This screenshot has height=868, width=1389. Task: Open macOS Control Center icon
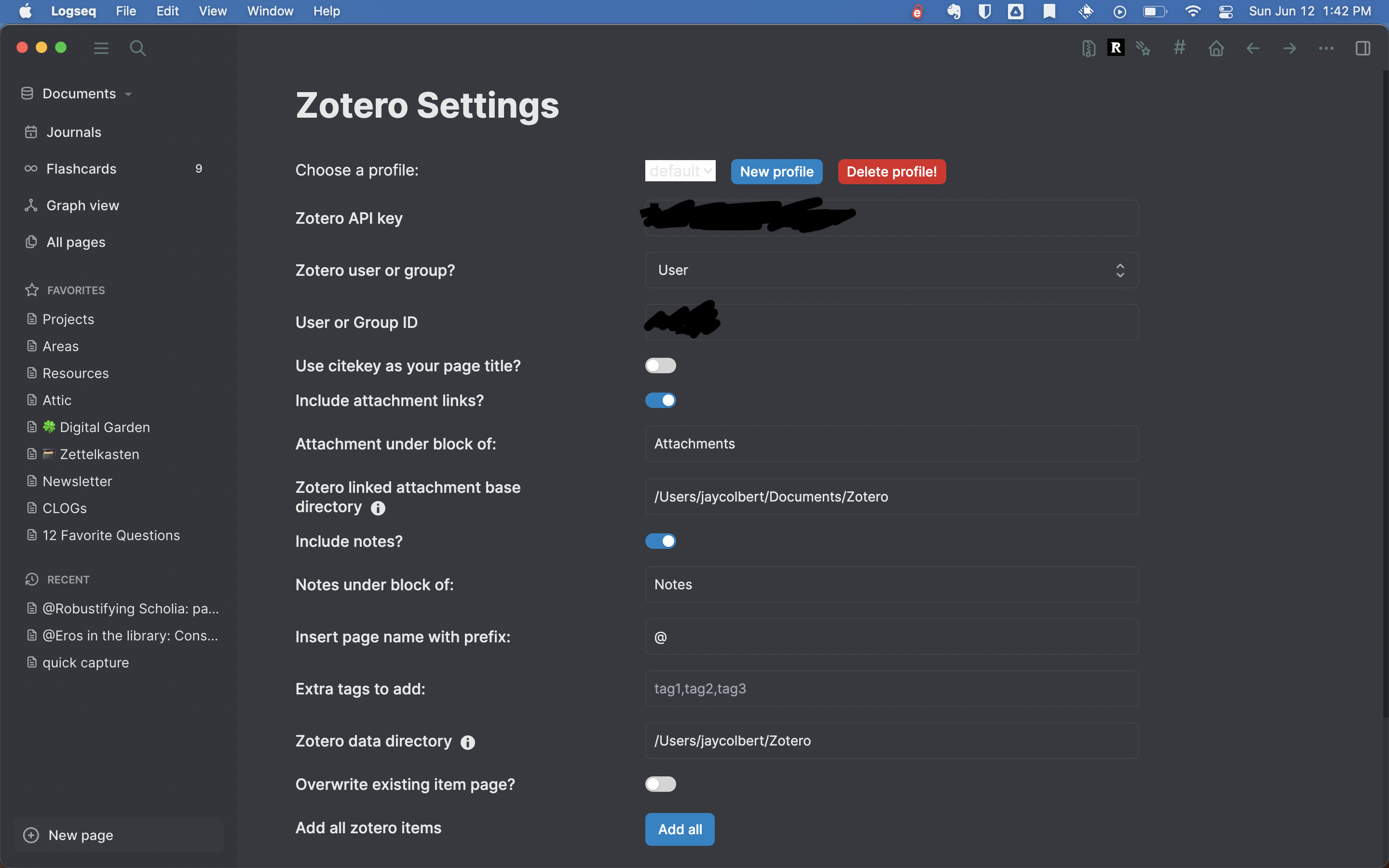tap(1226, 12)
